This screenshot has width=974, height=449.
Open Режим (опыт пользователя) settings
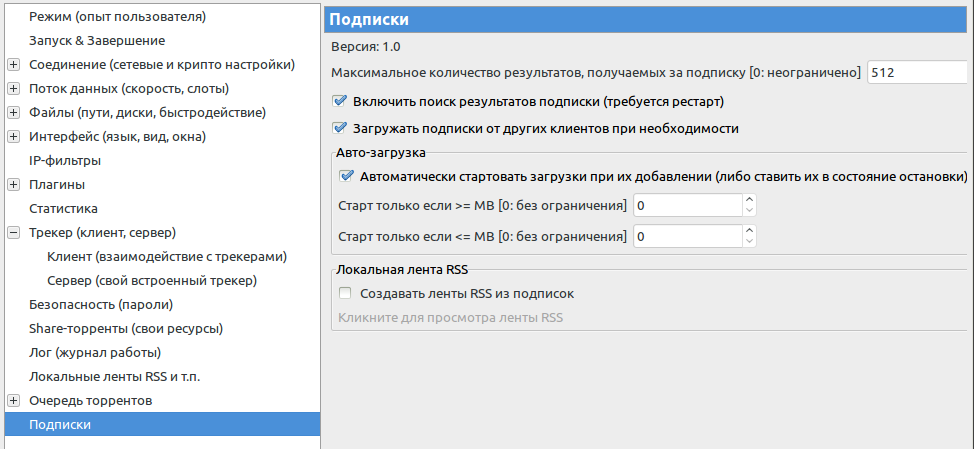117,17
